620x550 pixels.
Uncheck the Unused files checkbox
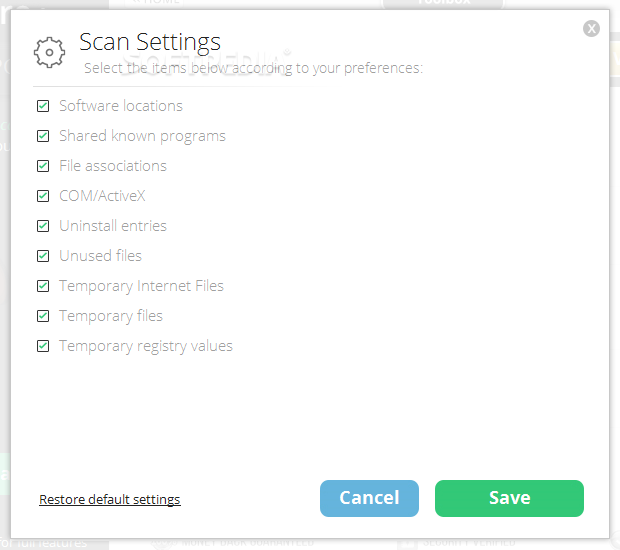(x=43, y=256)
